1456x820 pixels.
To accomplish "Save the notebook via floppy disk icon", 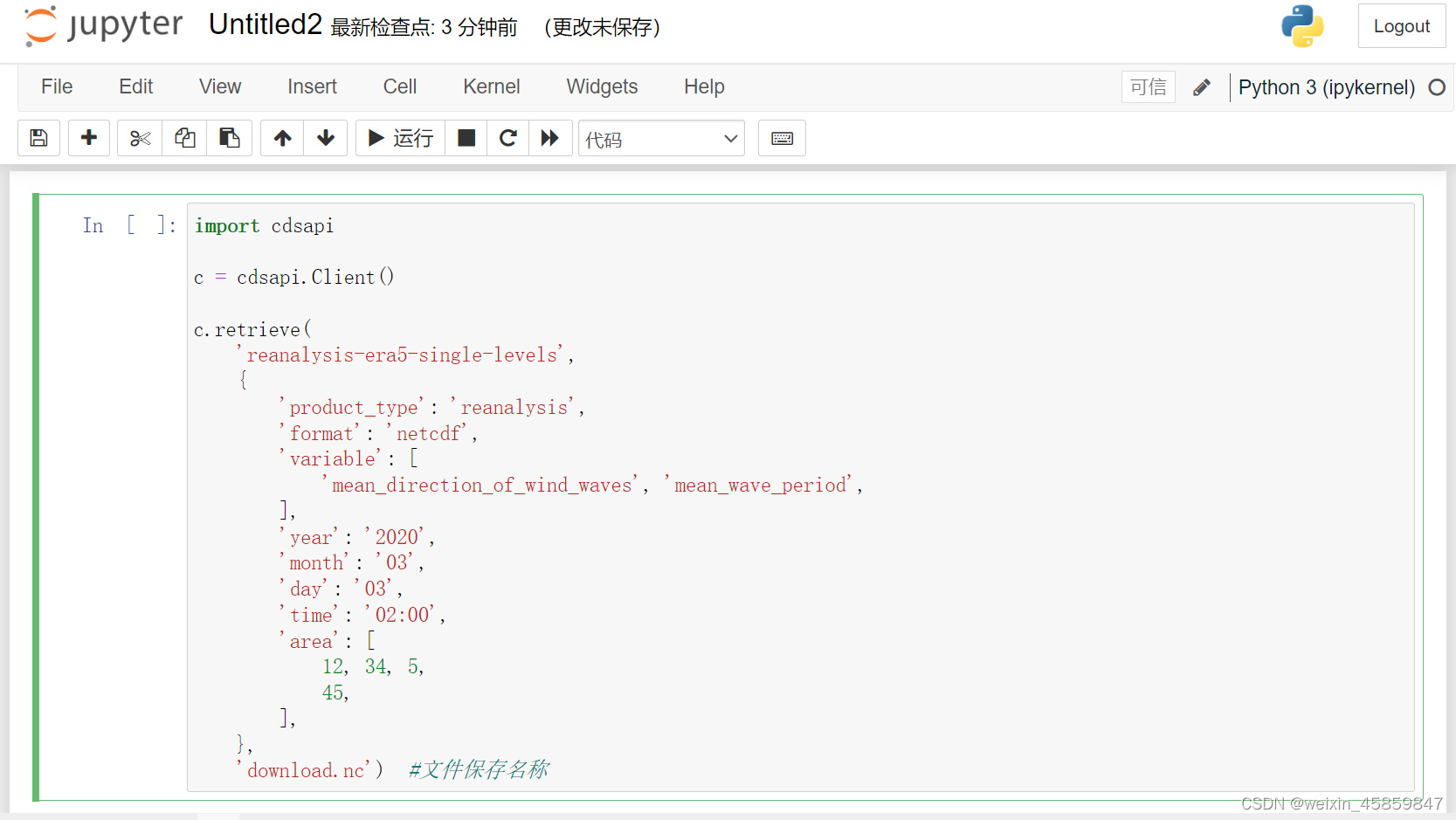I will click(x=38, y=138).
